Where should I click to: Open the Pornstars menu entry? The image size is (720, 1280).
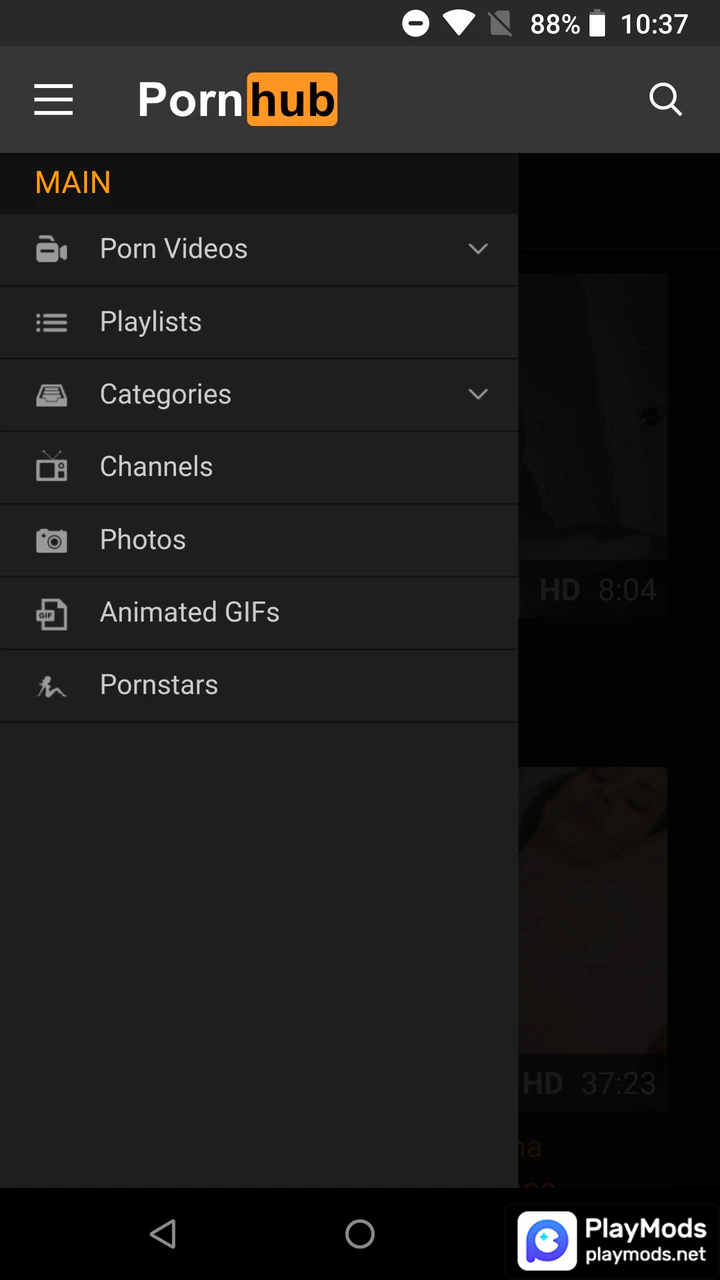point(259,686)
